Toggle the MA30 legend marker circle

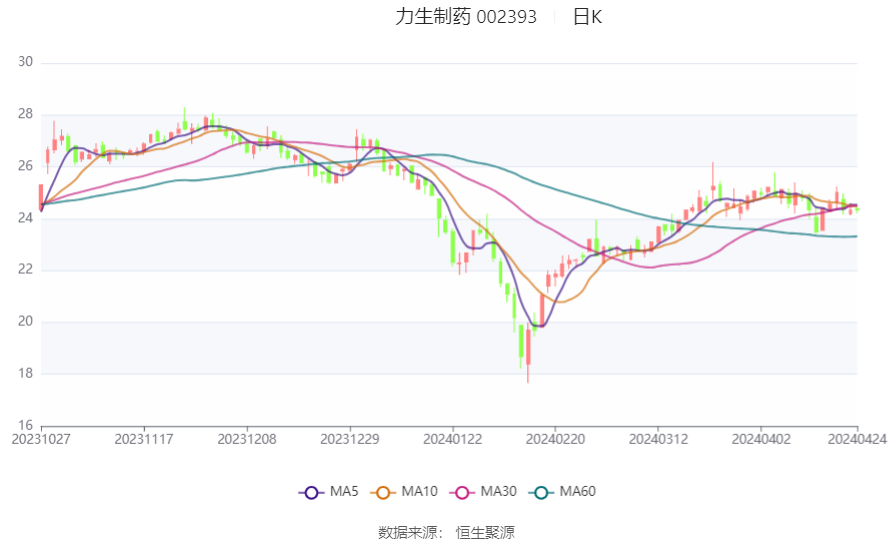pyautogui.click(x=462, y=492)
